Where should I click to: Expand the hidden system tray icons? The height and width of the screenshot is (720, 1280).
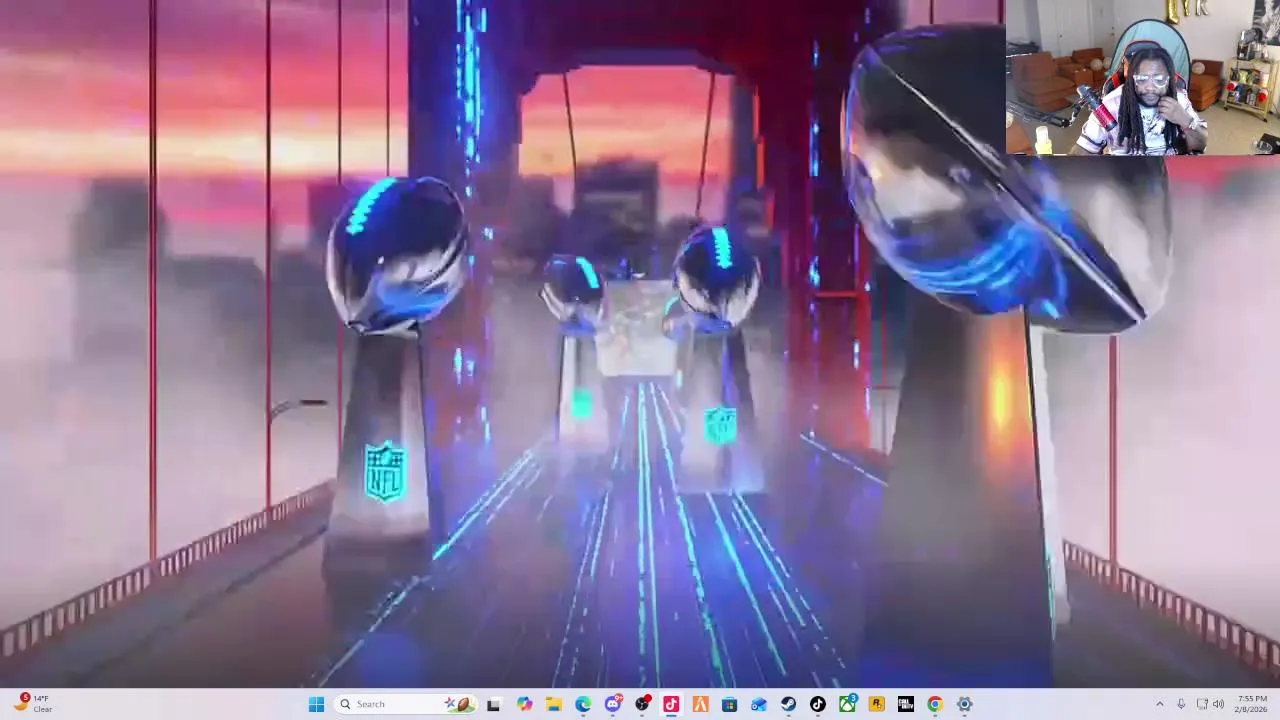click(1160, 704)
